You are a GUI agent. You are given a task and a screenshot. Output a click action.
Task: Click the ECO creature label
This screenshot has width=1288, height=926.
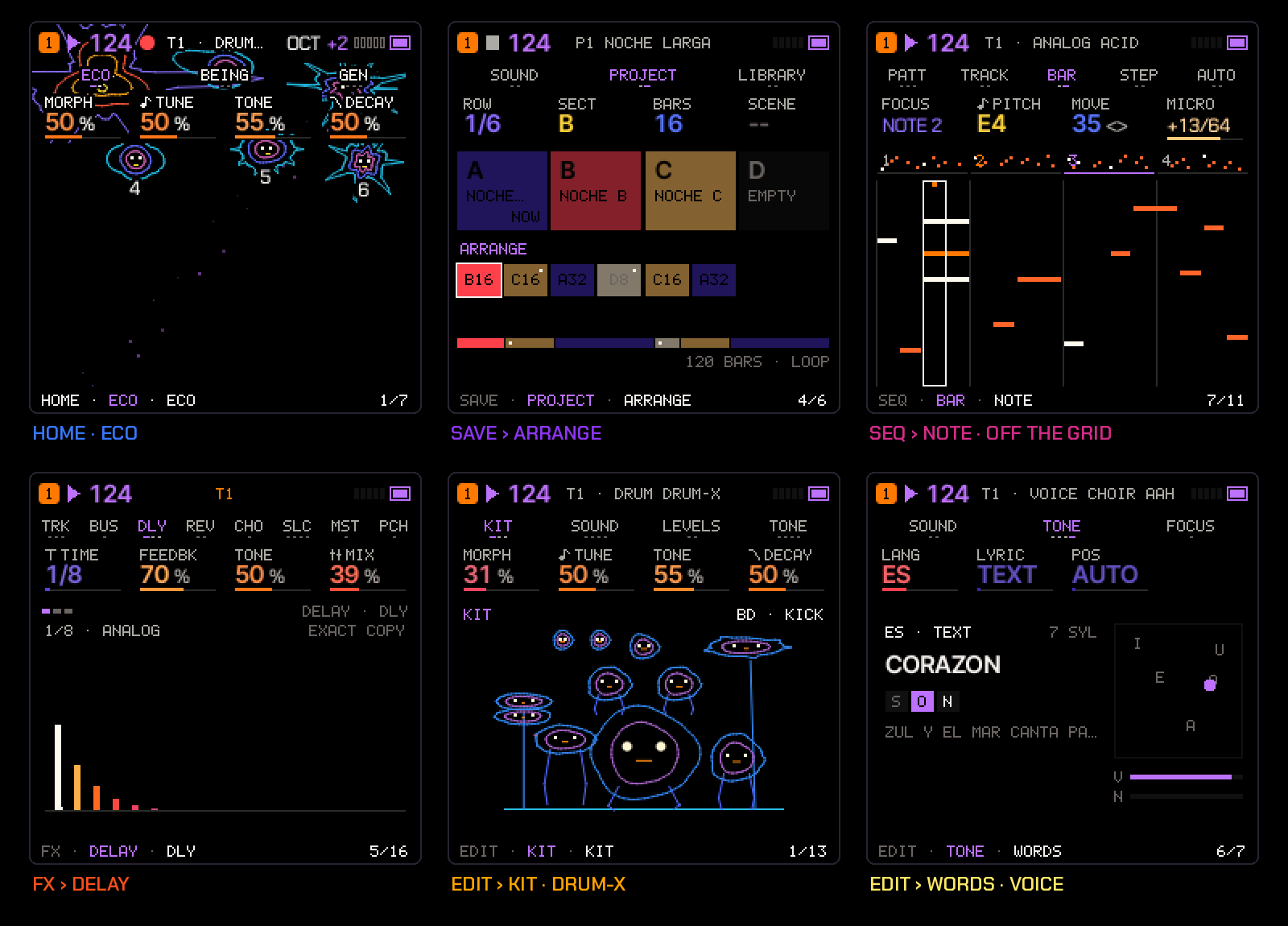[95, 75]
